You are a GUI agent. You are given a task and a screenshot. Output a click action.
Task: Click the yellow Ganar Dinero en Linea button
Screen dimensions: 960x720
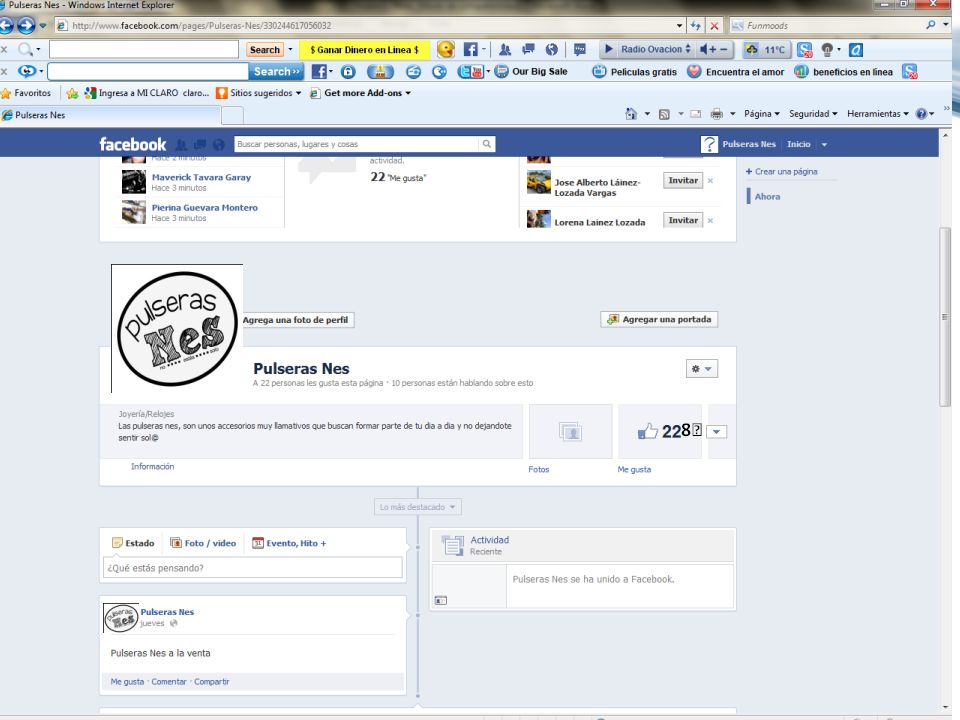[x=364, y=50]
